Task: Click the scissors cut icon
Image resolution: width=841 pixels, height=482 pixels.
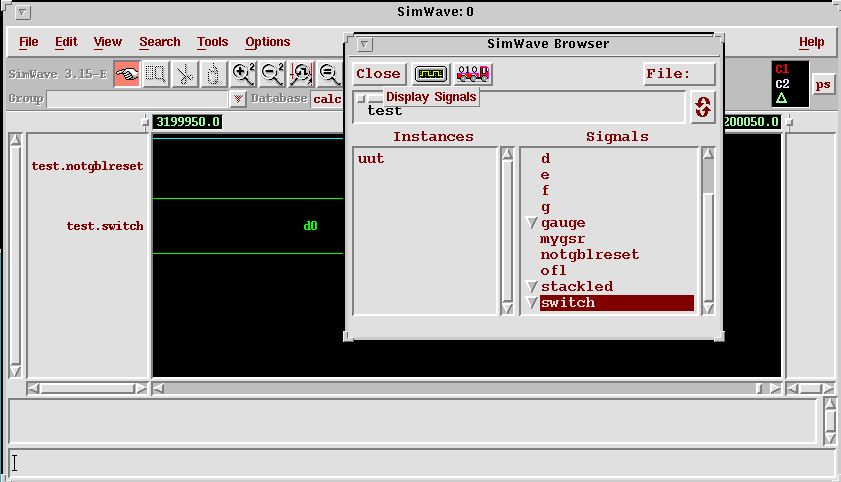Action: [184, 74]
